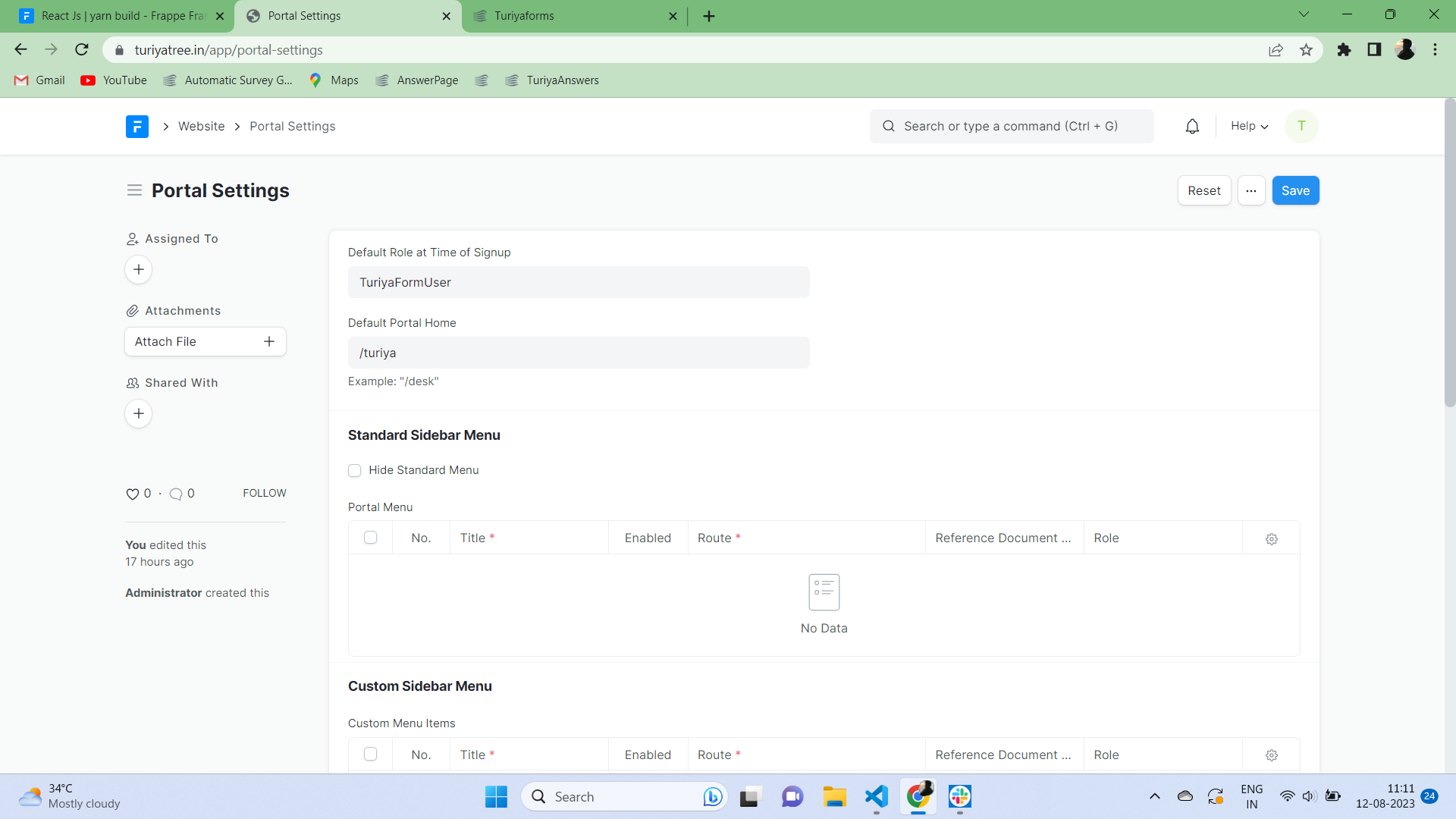Expand the Help dropdown
This screenshot has width=1456, height=819.
(1249, 127)
